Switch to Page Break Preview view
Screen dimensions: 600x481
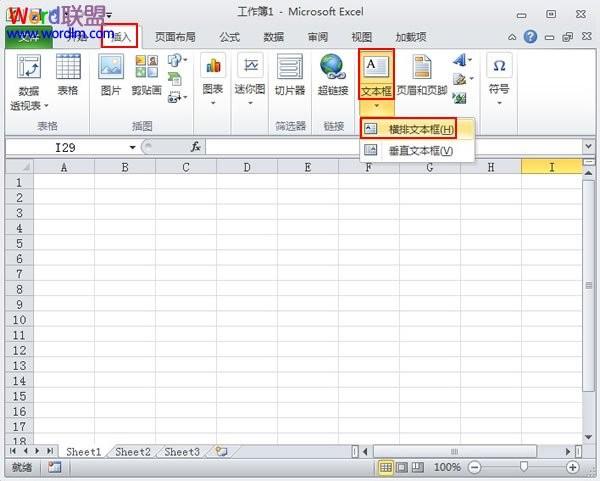coord(419,467)
